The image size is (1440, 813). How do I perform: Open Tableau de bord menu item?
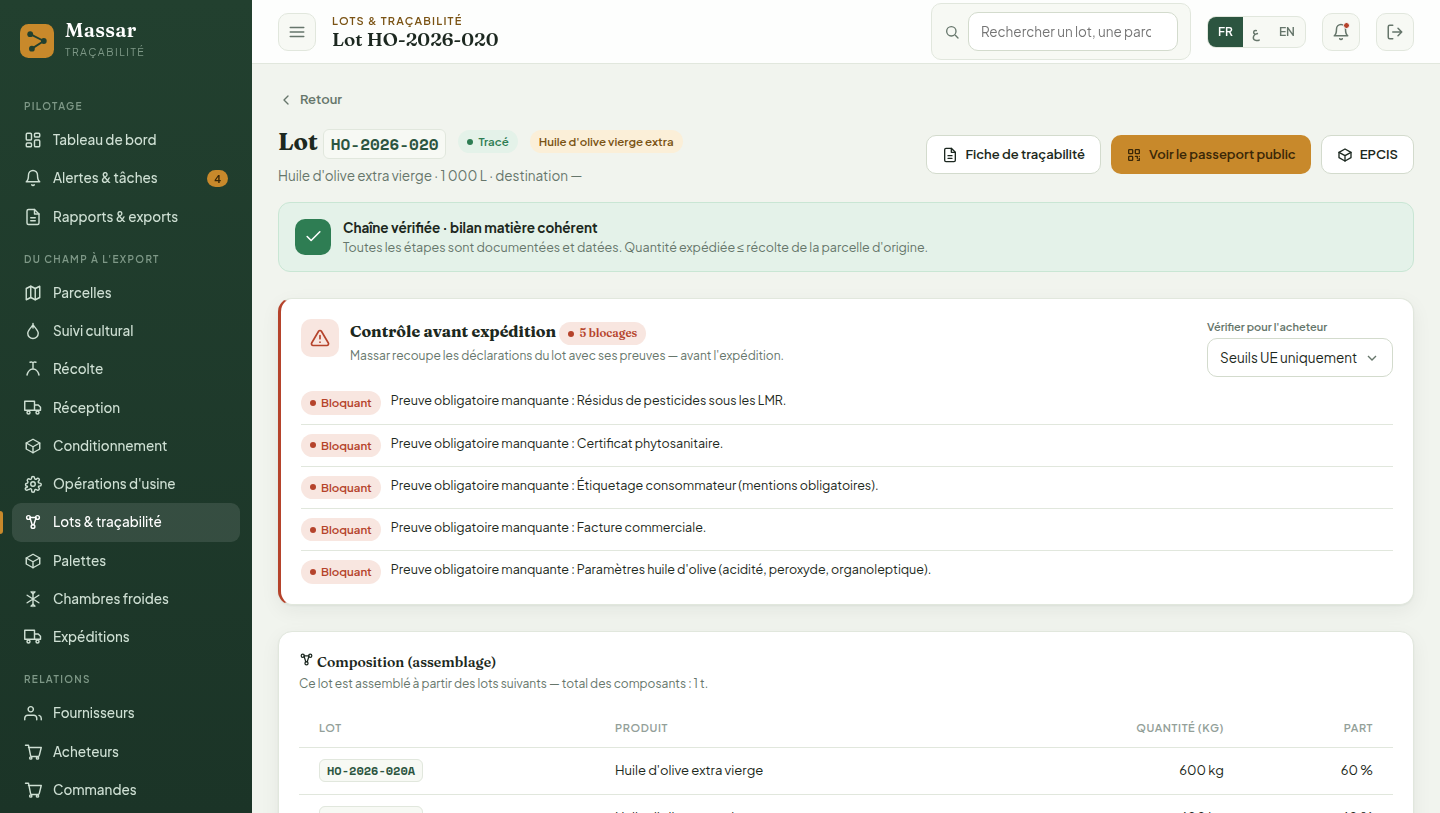pyautogui.click(x=126, y=140)
